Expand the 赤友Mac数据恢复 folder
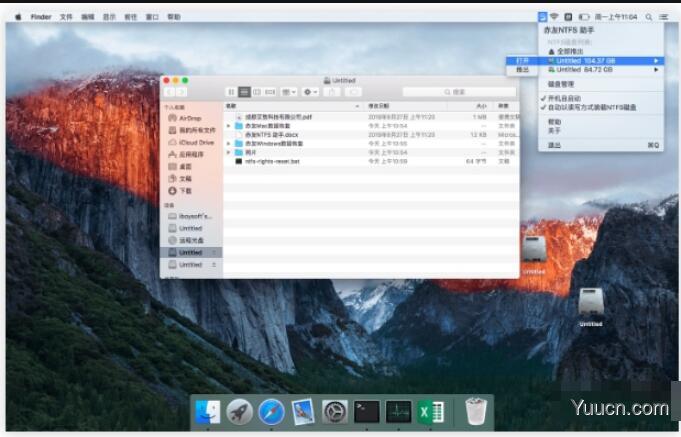This screenshot has height=437, width=681. click(228, 126)
